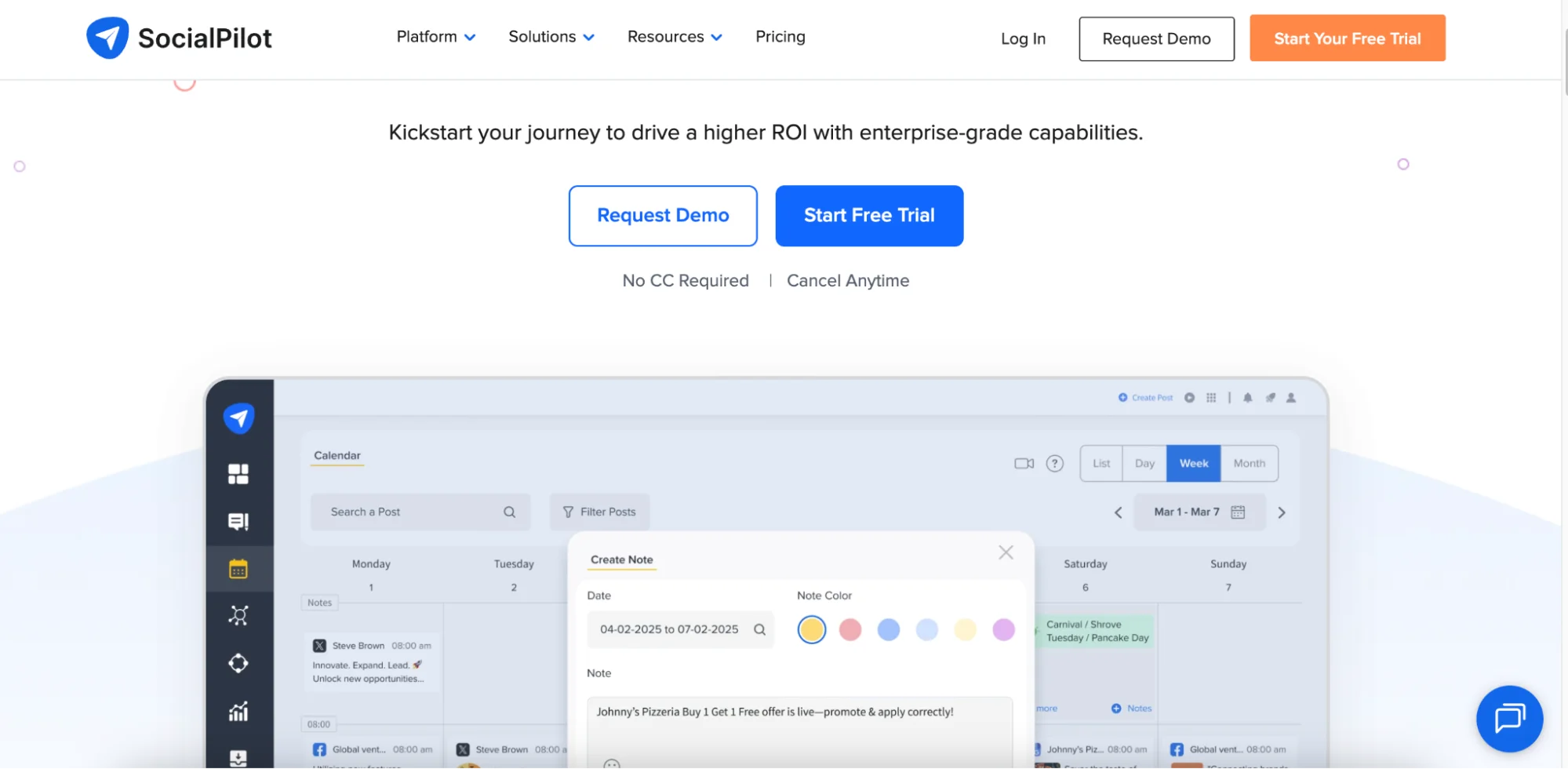1568x769 pixels.
Task: Click the rocket icon in the app top bar
Action: click(x=1271, y=398)
